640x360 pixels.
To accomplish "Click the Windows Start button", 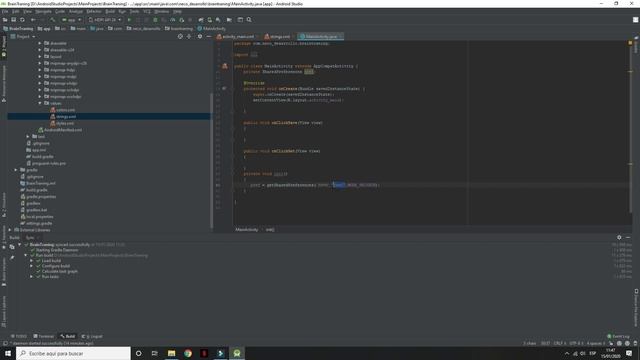I will (x=8, y=353).
